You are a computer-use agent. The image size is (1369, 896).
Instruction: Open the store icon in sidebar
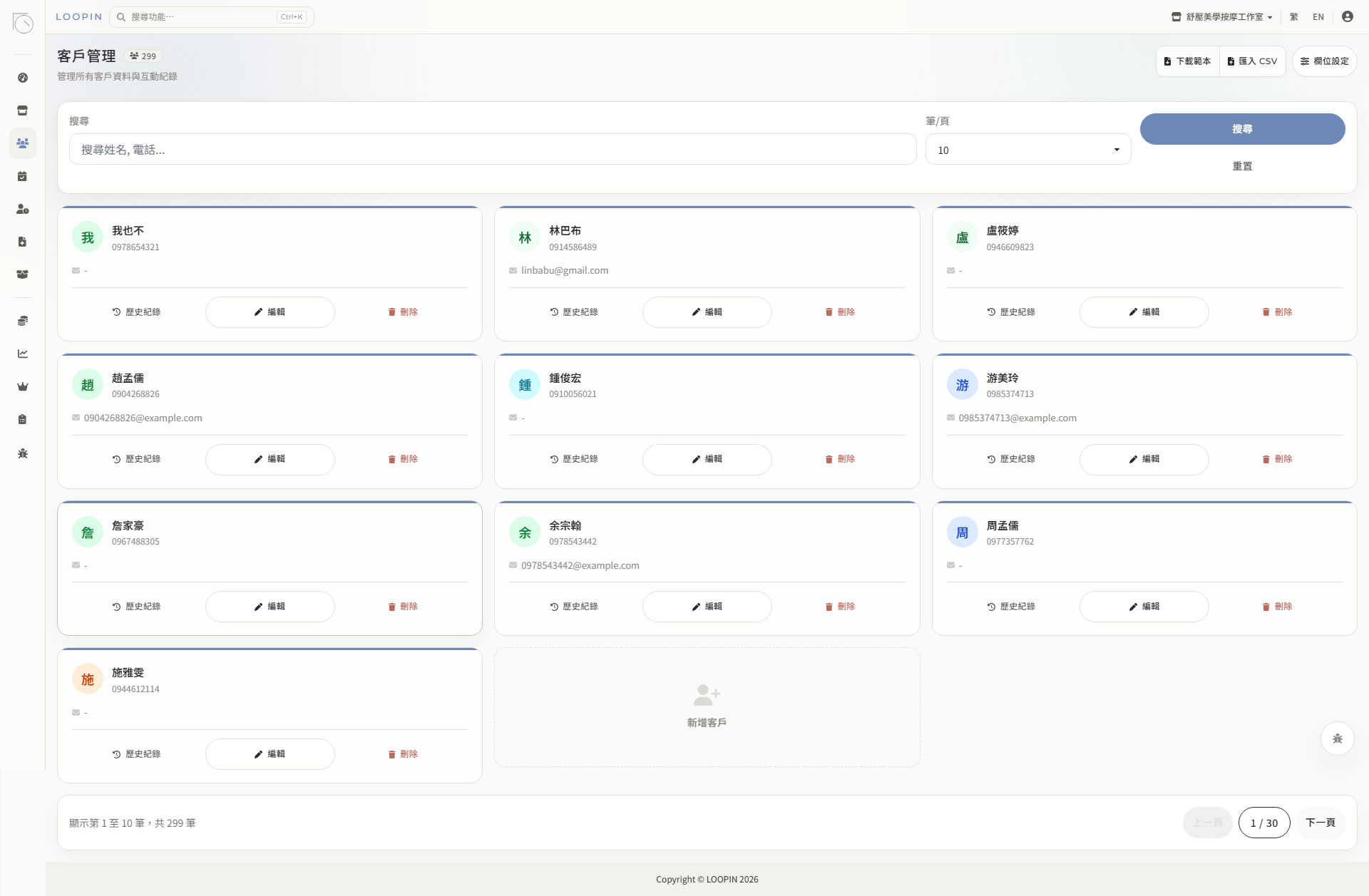23,110
